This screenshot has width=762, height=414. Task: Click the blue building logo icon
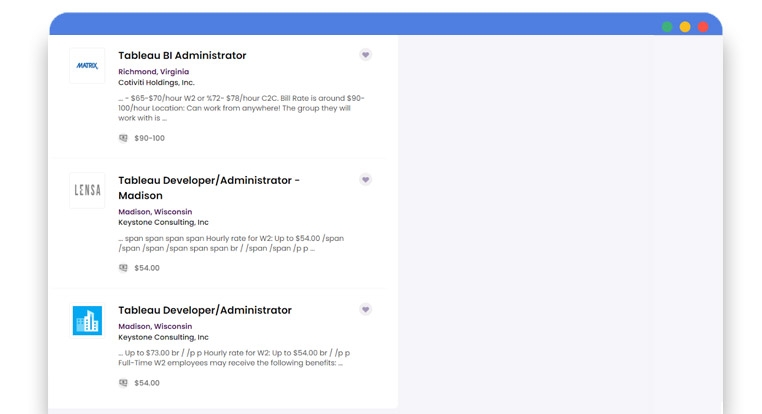[x=87, y=321]
